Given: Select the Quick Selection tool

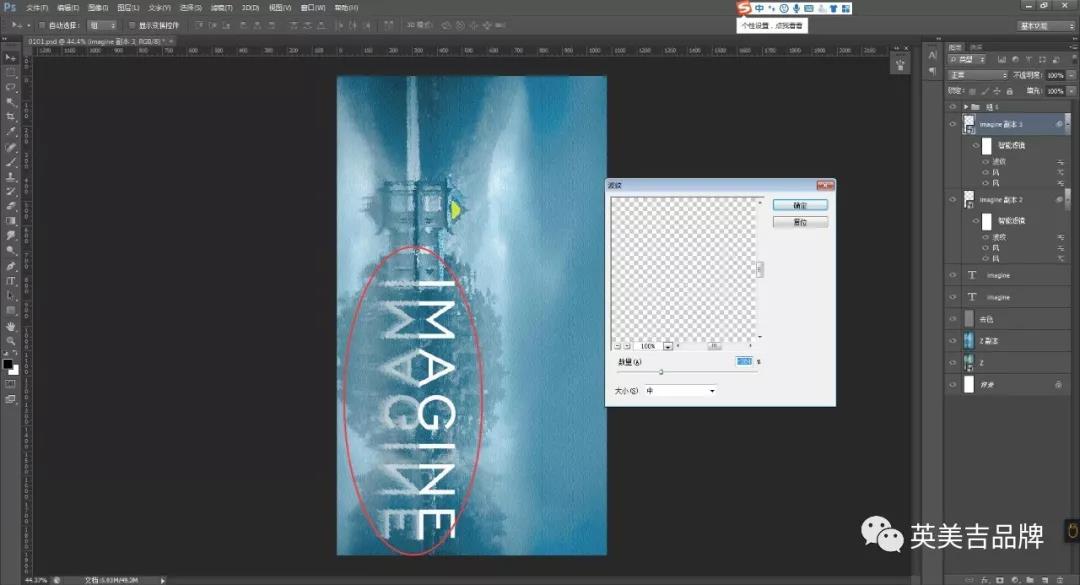Looking at the screenshot, I should coord(10,102).
